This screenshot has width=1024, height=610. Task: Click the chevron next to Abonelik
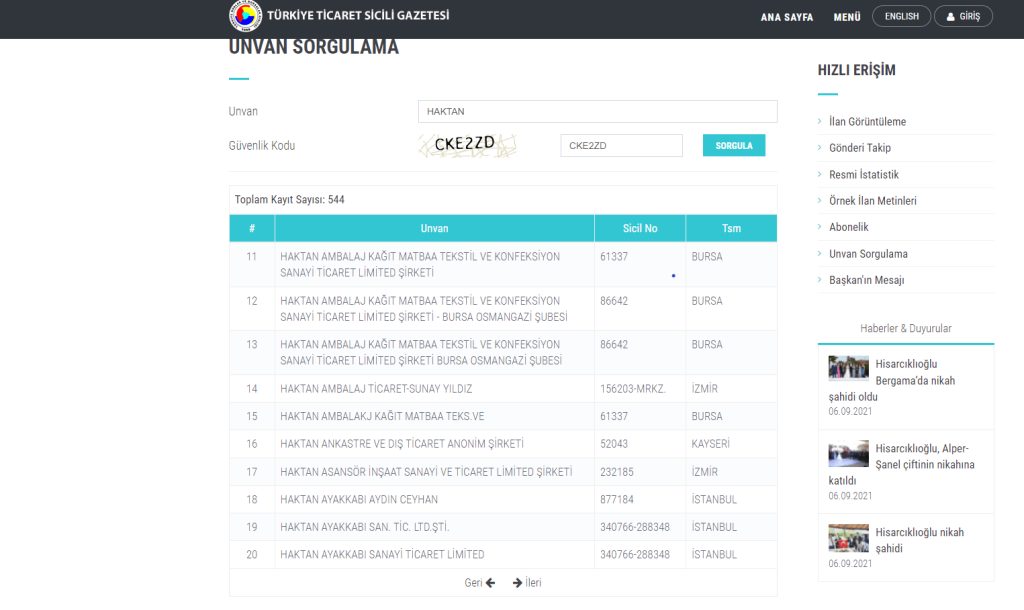click(820, 226)
